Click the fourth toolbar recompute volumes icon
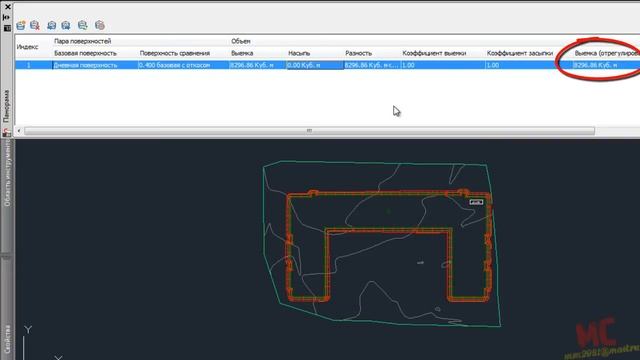The image size is (640, 360). click(x=66, y=25)
